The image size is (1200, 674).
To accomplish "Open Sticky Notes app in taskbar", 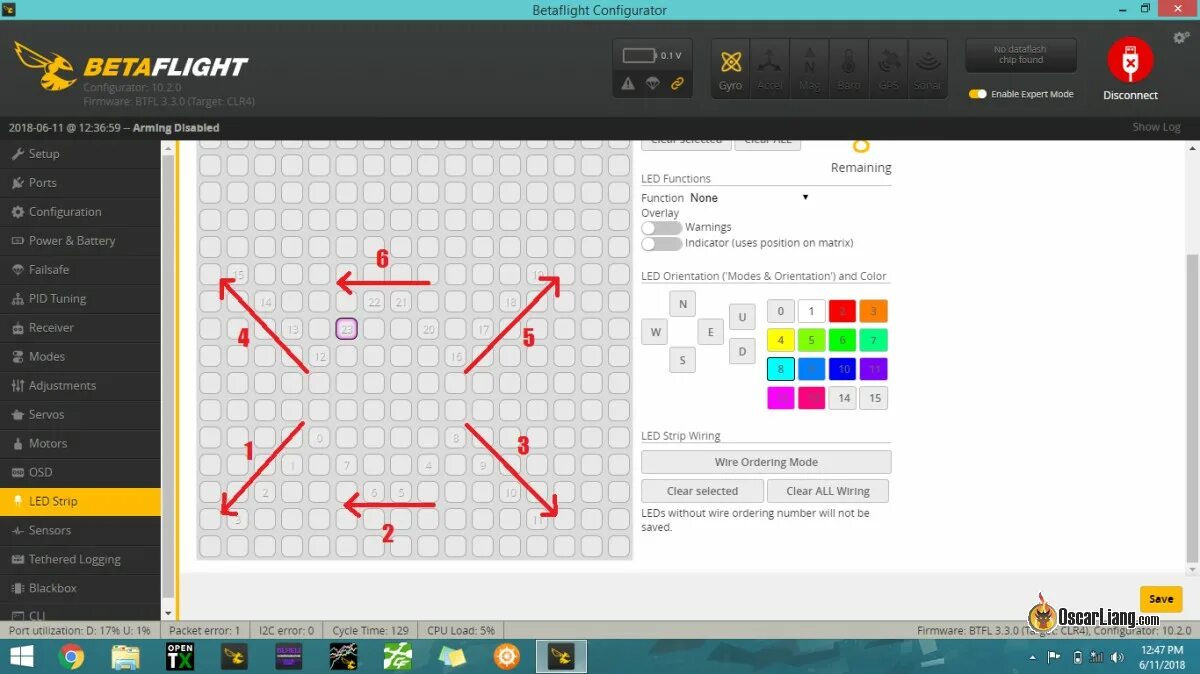I will coord(453,657).
